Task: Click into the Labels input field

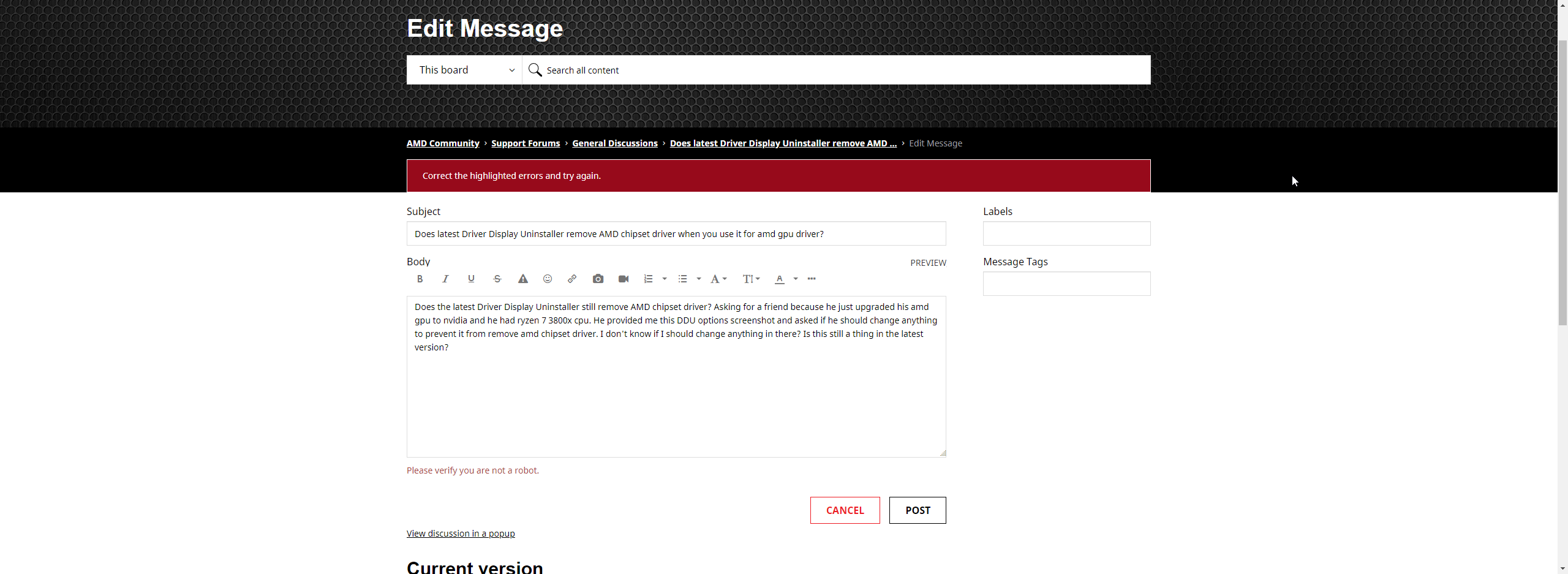Action: 1067,233
